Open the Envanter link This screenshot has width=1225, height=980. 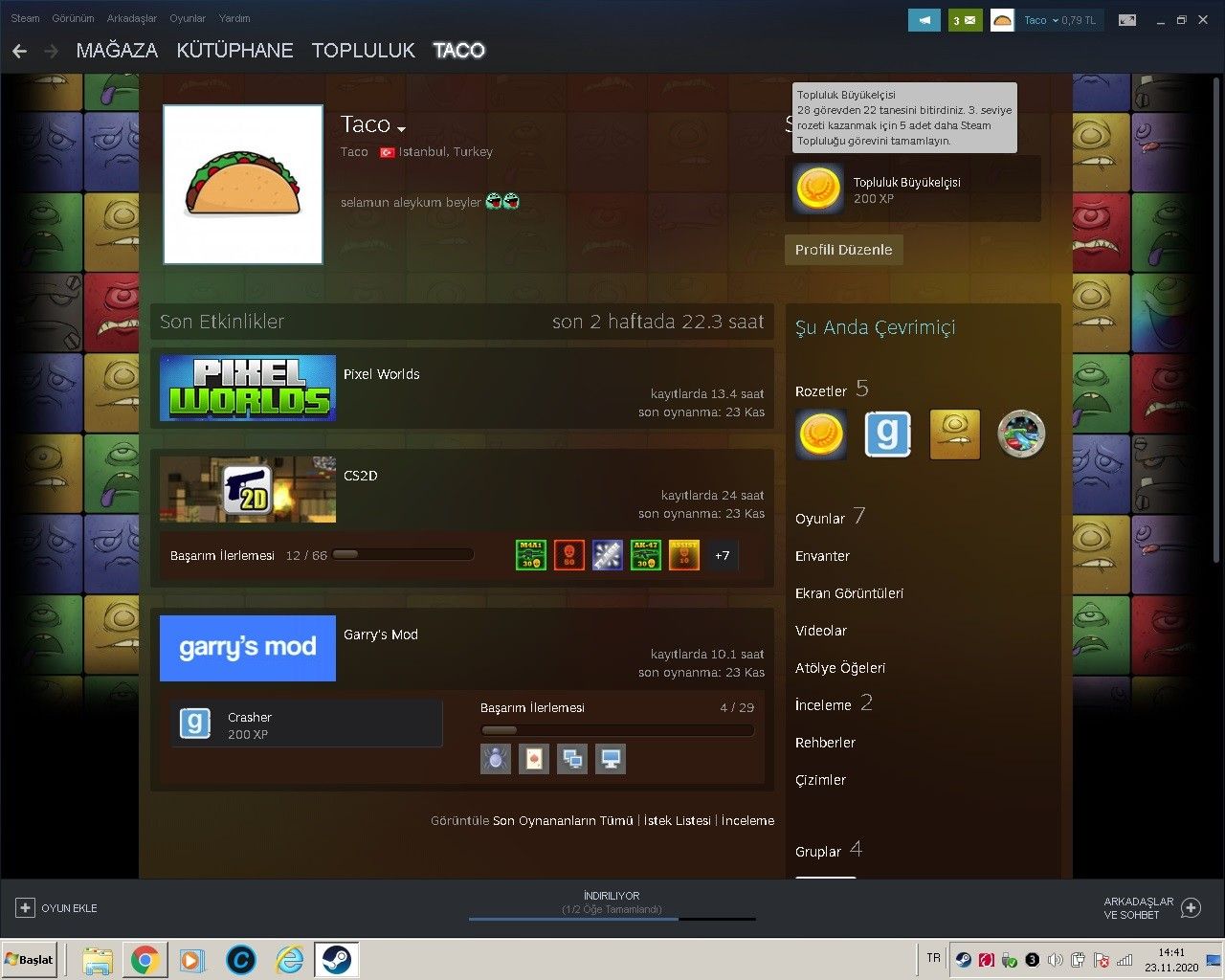[x=822, y=556]
